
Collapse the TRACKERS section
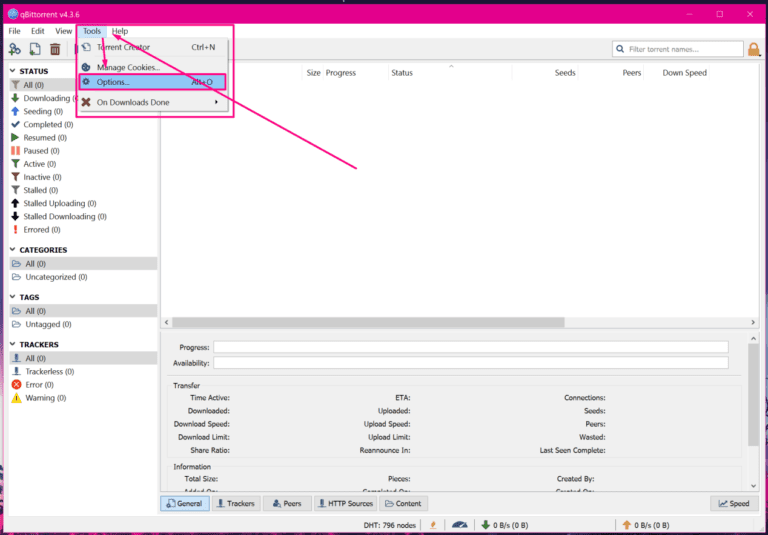pos(13,345)
